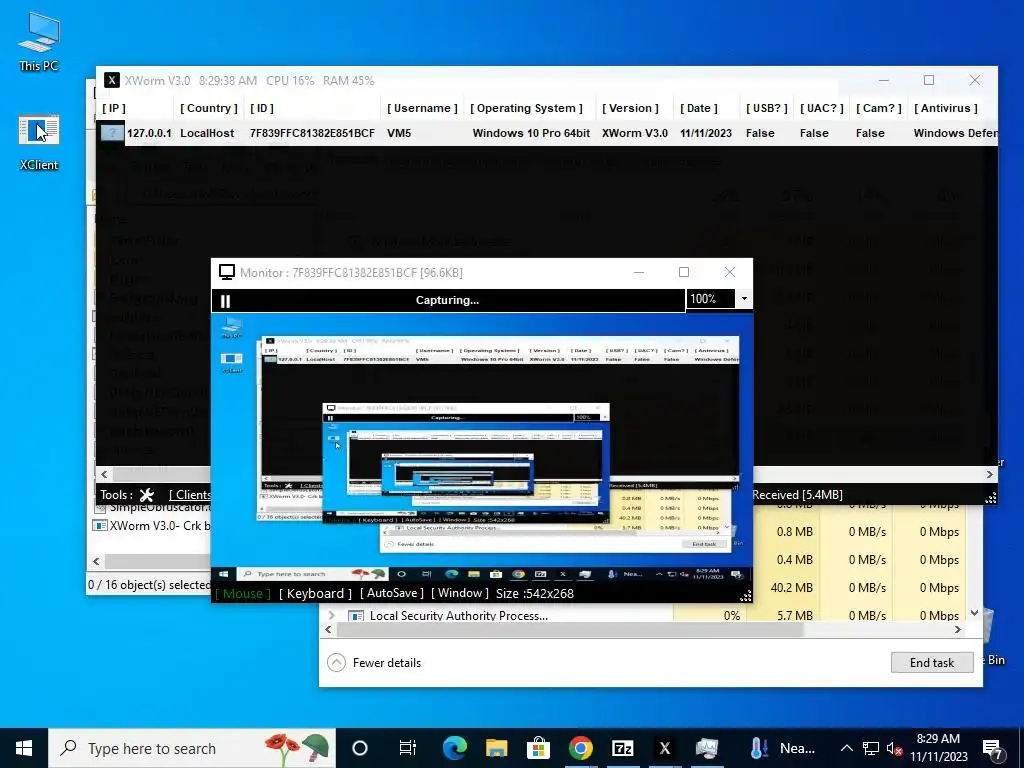Sort by the [ Version ] column header
This screenshot has width=1024, height=768.
pyautogui.click(x=630, y=108)
